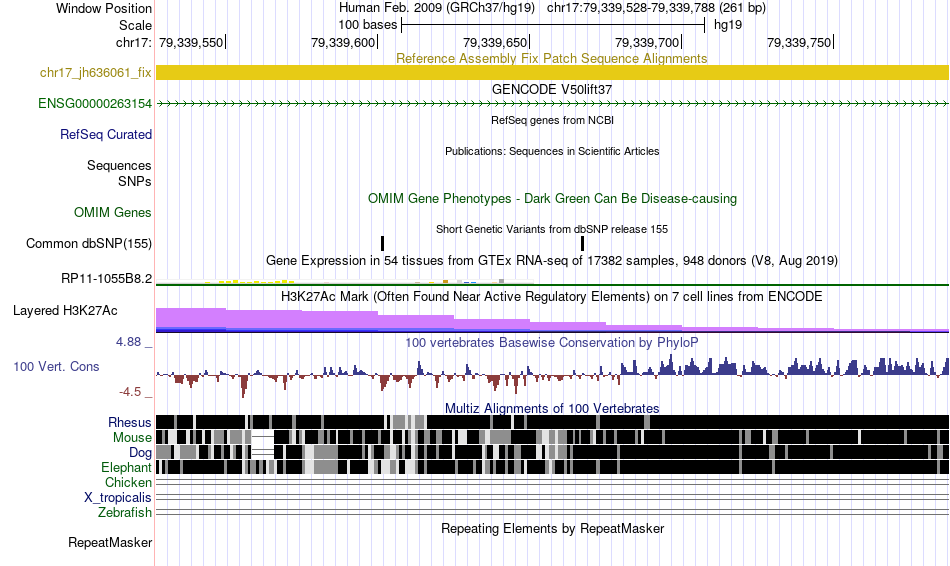The height and width of the screenshot is (566, 950).
Task: Click the Common dbSNP(155) track label
Action: pyautogui.click(x=88, y=244)
